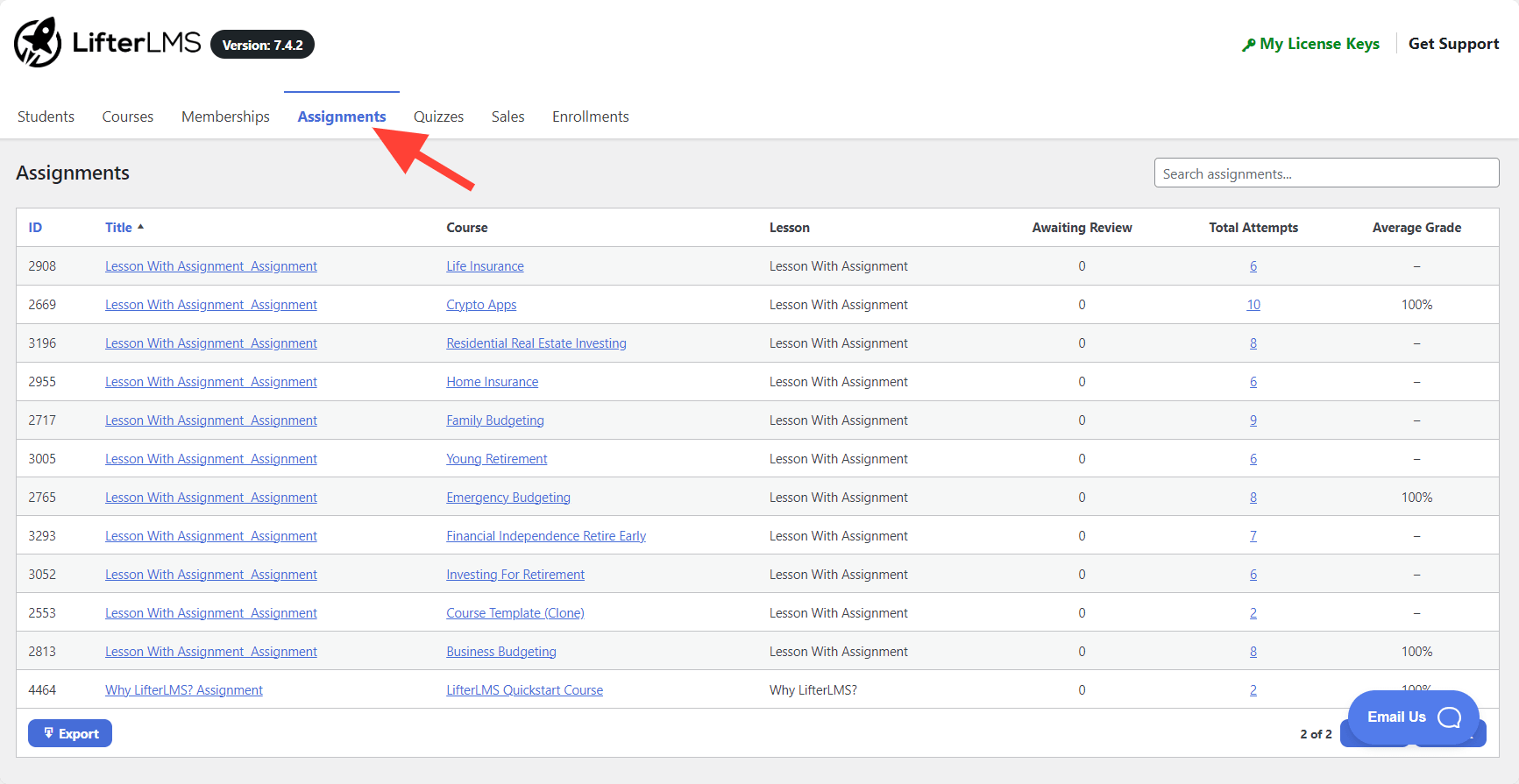Viewport: 1519px width, 784px height.
Task: Click the LifterLMS rocket logo icon
Action: click(x=38, y=42)
